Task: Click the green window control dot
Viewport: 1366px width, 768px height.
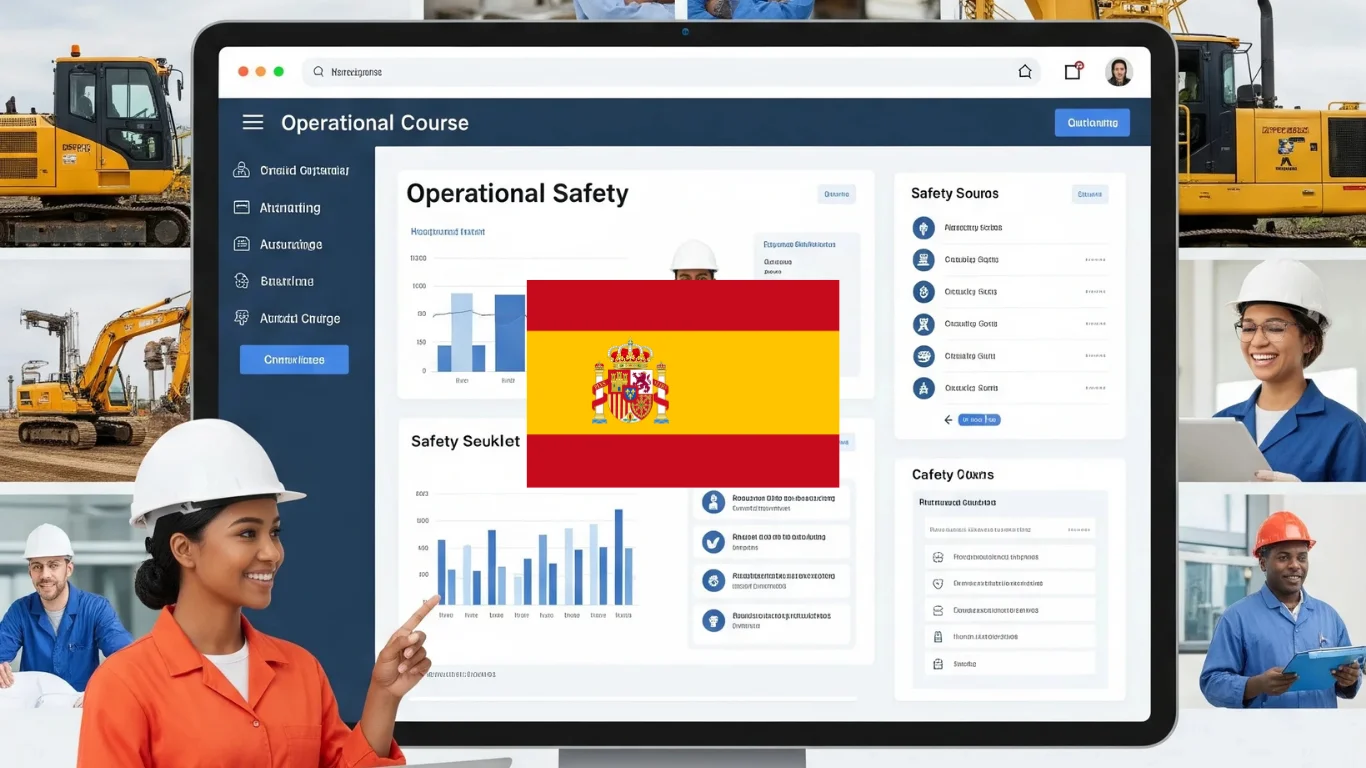Action: coord(279,72)
